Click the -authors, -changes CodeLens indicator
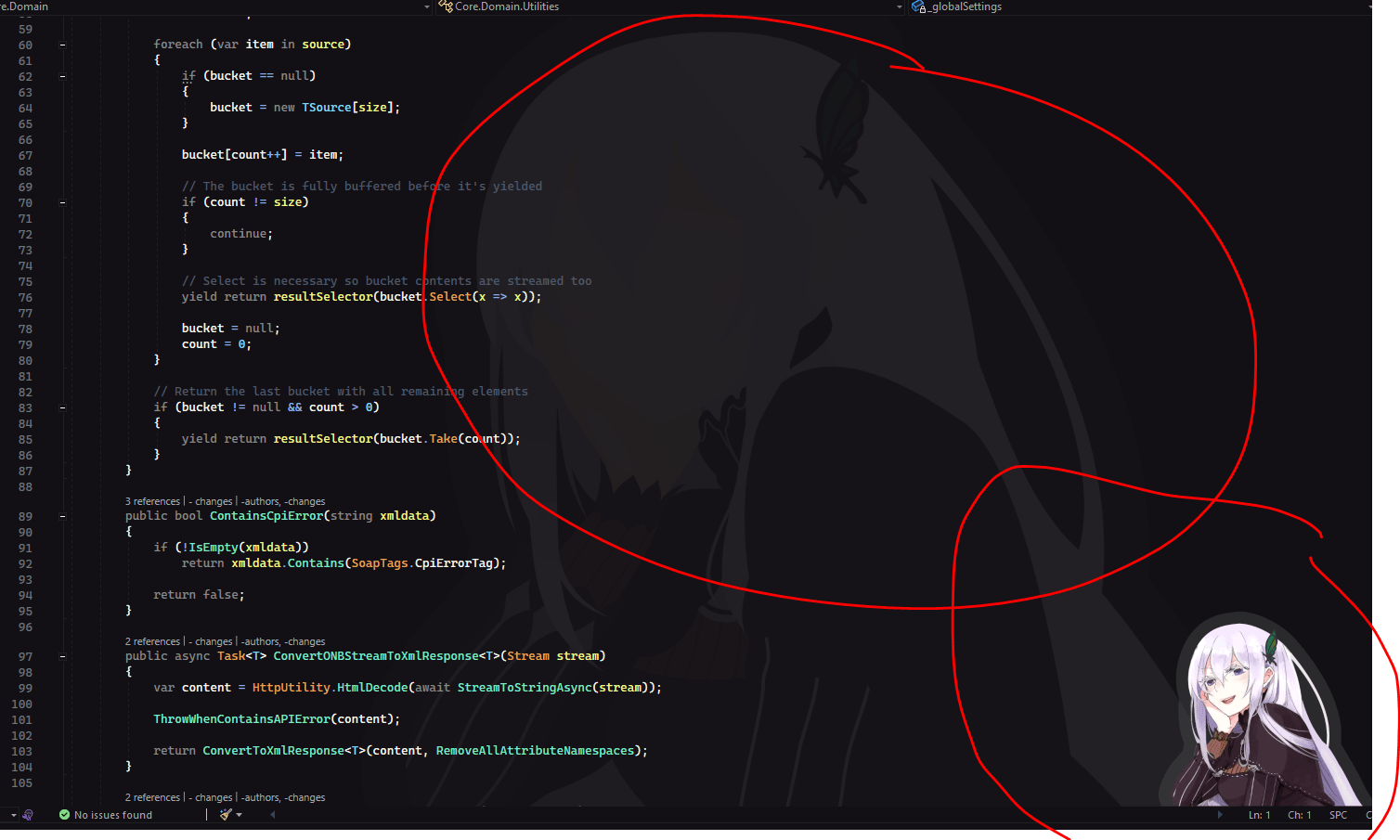 tap(281, 501)
